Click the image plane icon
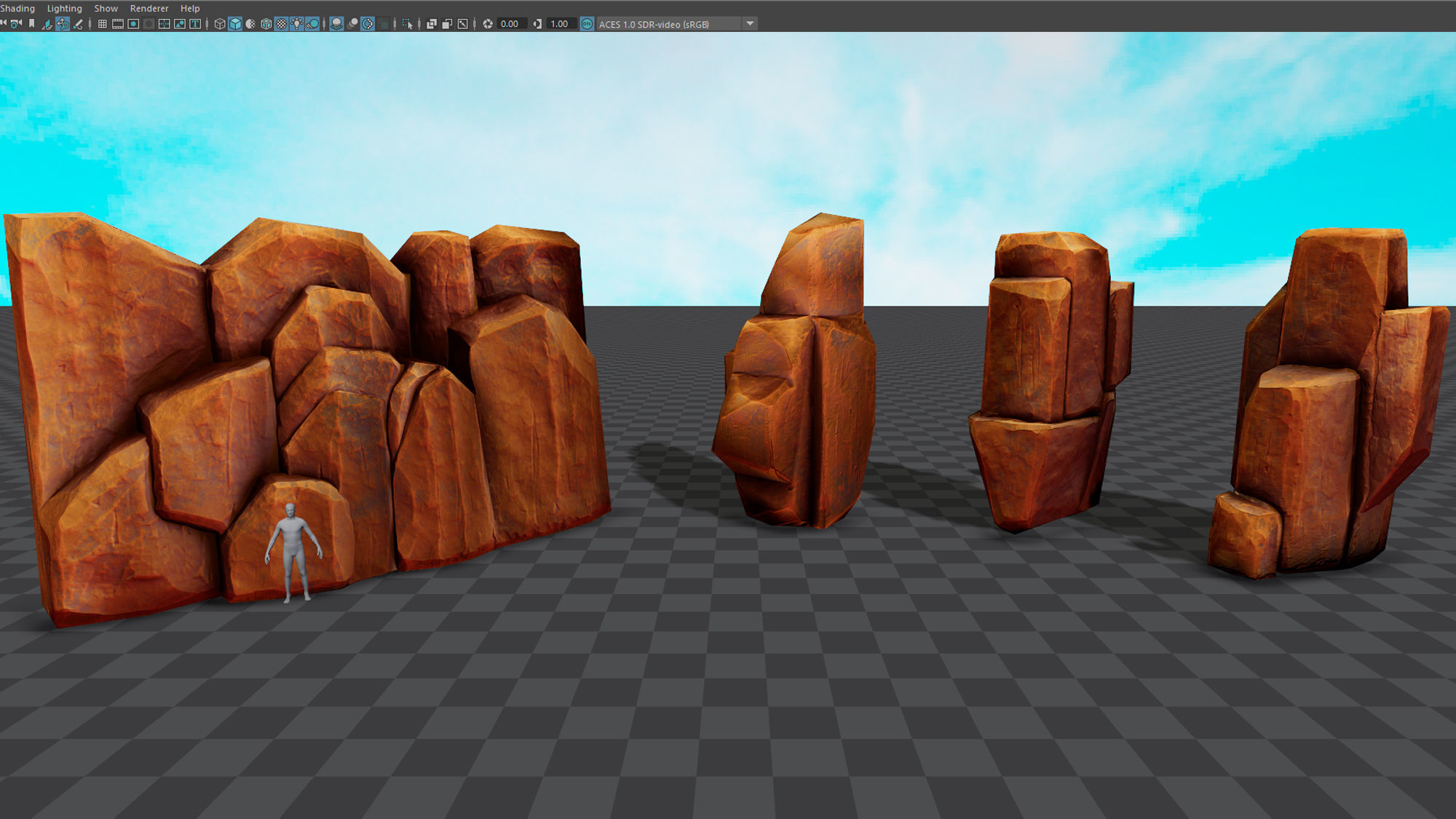 pos(47,24)
